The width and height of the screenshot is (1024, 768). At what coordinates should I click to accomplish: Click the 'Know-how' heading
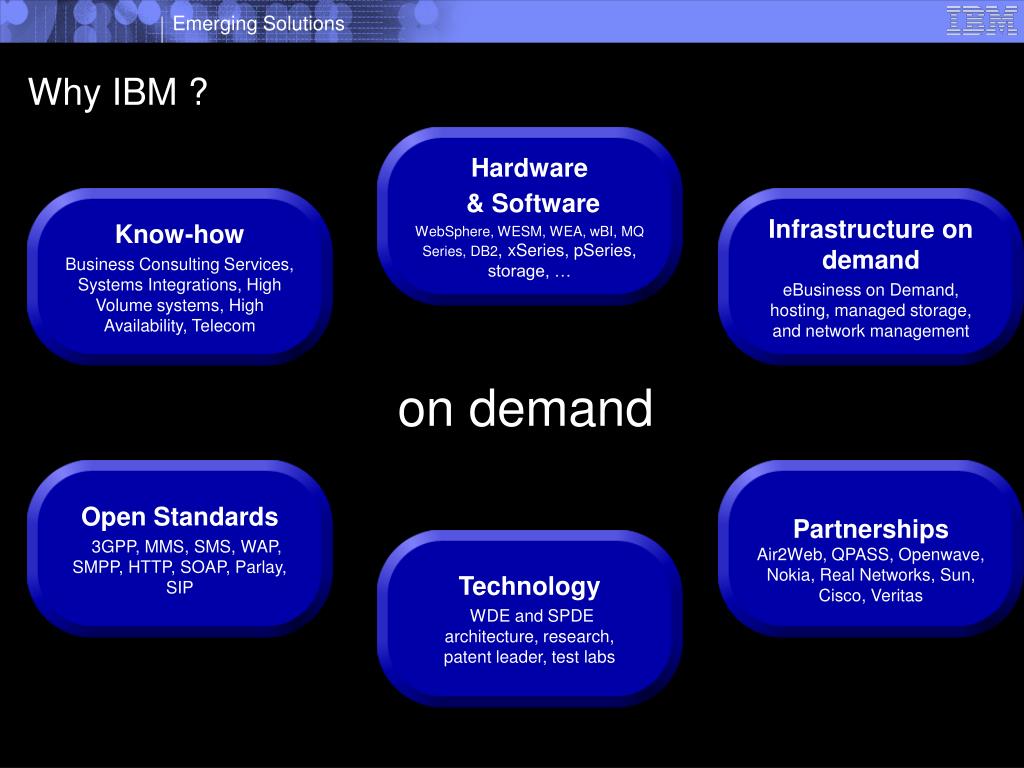point(180,234)
